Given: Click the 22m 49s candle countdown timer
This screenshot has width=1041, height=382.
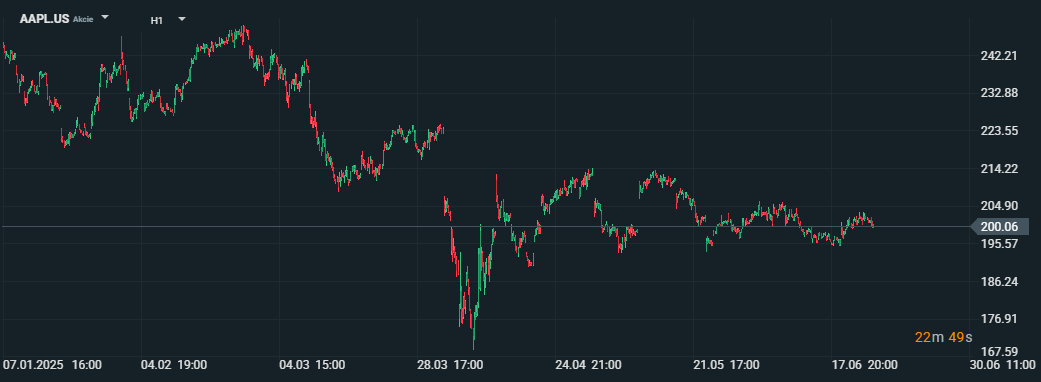Looking at the screenshot, I should (x=944, y=337).
